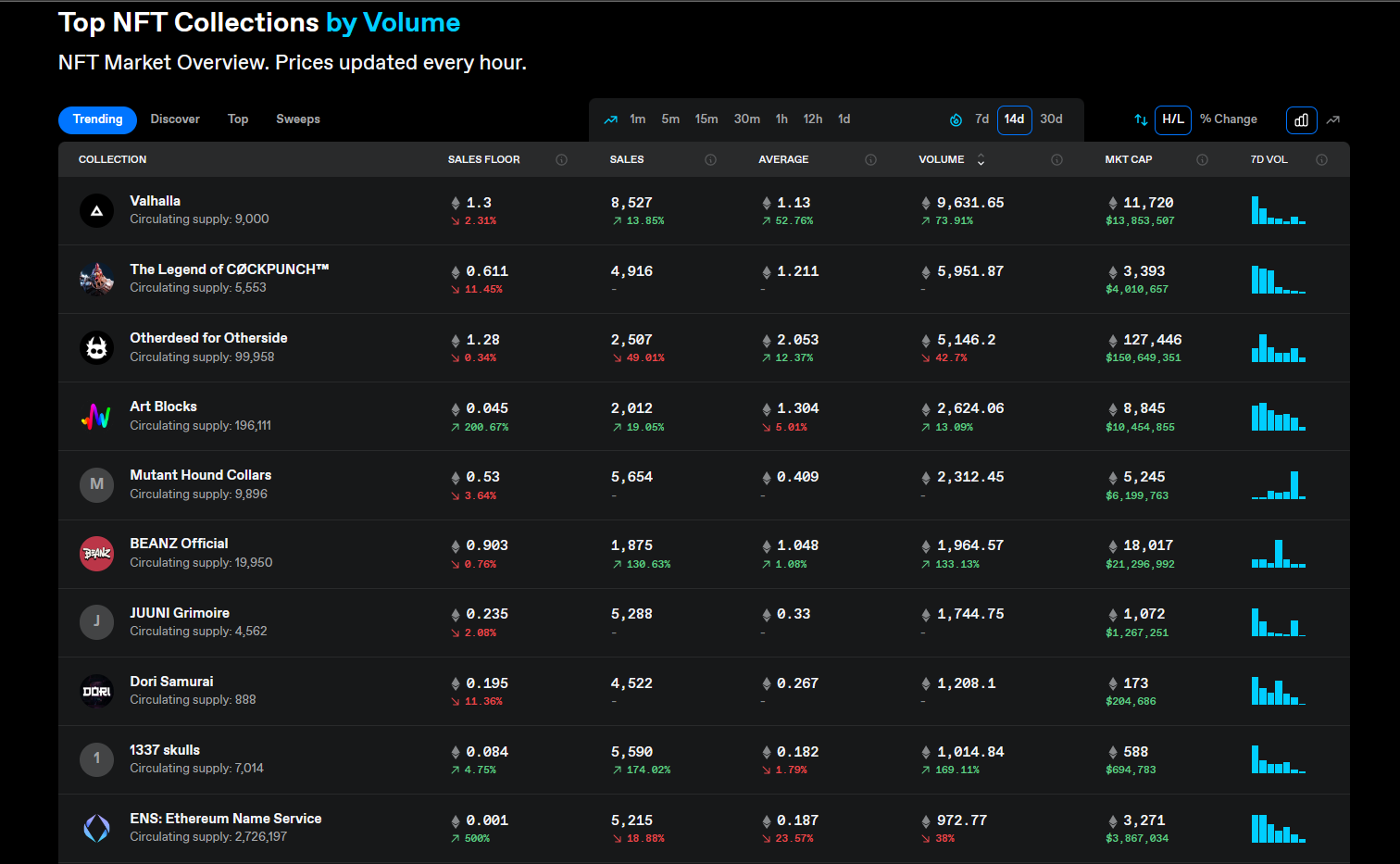Open The Legend of CØCKPUNCH collection link

click(x=229, y=269)
